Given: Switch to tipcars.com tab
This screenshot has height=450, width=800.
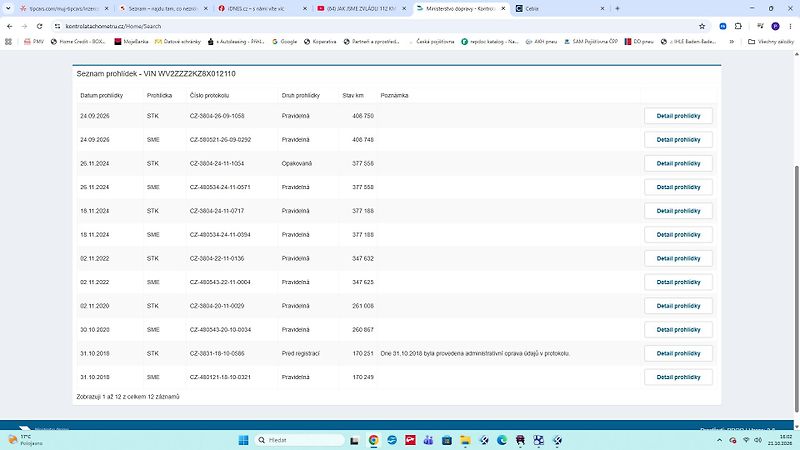Looking at the screenshot, I should point(64,9).
